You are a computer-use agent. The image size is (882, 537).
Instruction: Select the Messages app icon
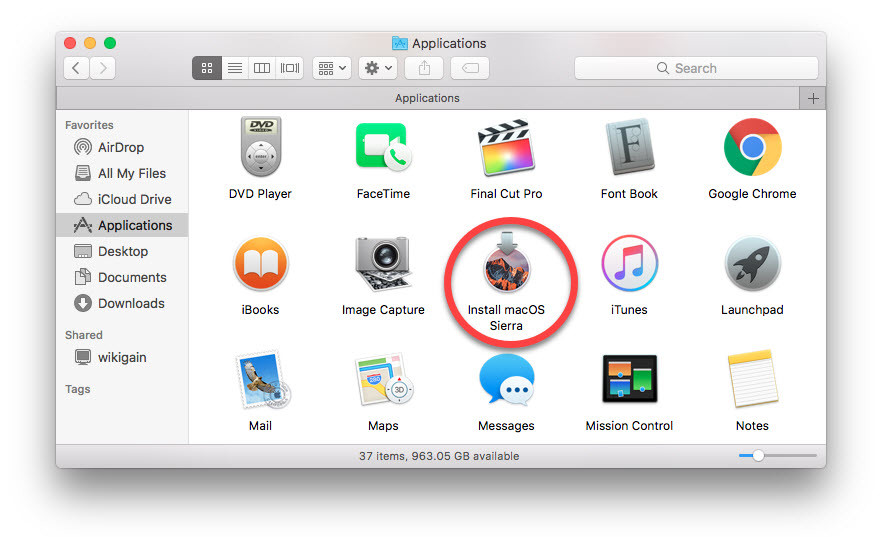point(506,380)
